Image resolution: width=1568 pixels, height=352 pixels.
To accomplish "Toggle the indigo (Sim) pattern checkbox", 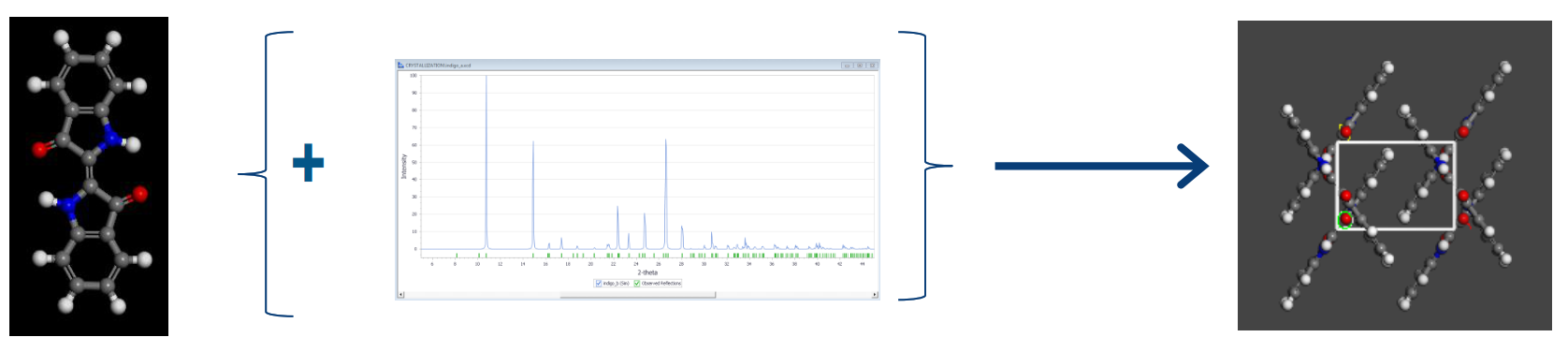I will pos(599,283).
